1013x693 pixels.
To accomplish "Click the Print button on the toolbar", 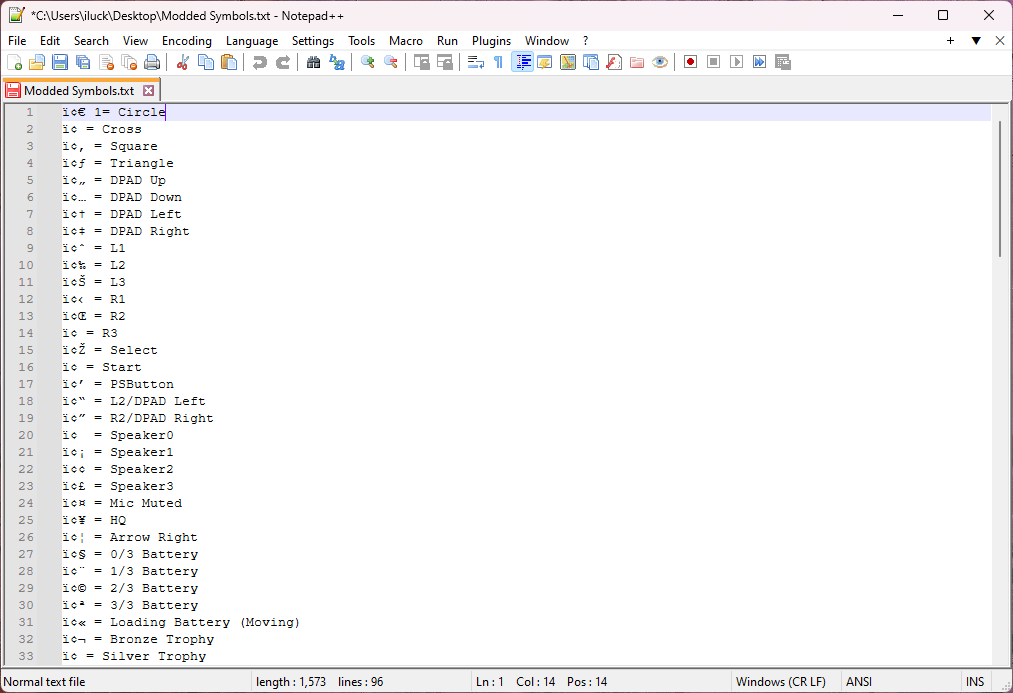I will 149,61.
